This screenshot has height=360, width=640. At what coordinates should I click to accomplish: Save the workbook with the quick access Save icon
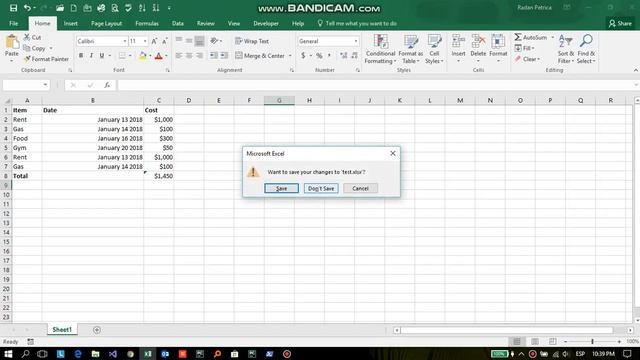tap(13, 8)
